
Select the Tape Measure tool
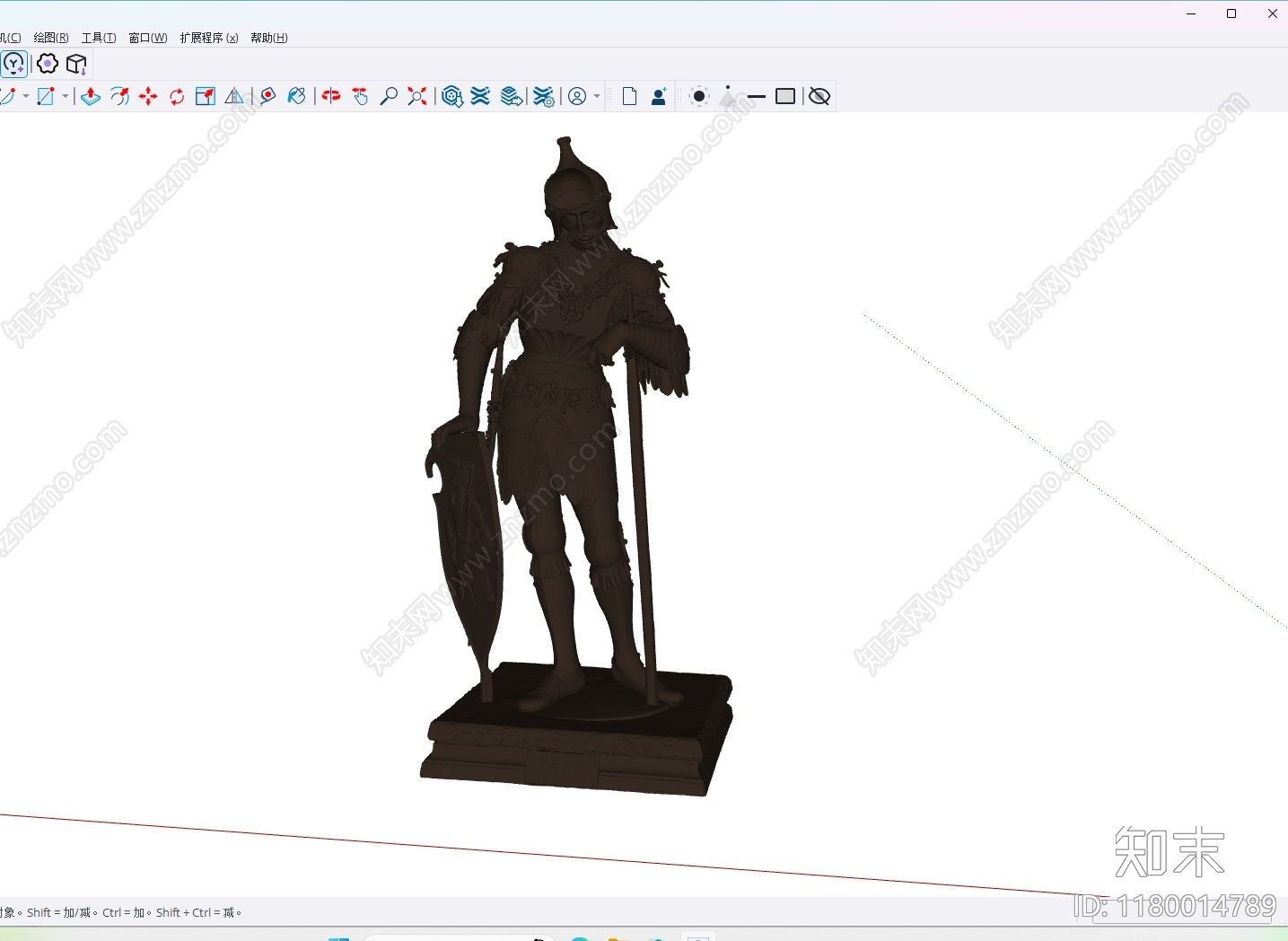tap(267, 96)
